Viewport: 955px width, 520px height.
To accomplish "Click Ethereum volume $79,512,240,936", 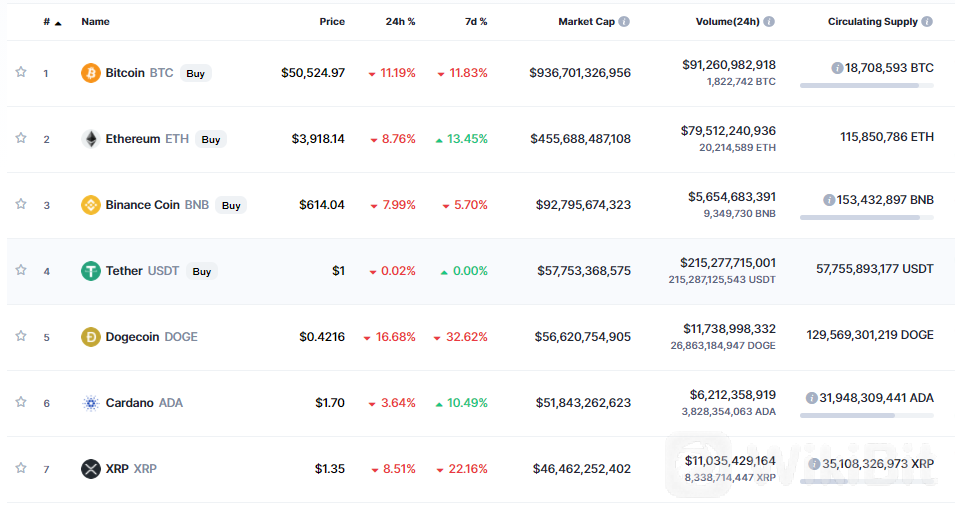I will point(728,131).
